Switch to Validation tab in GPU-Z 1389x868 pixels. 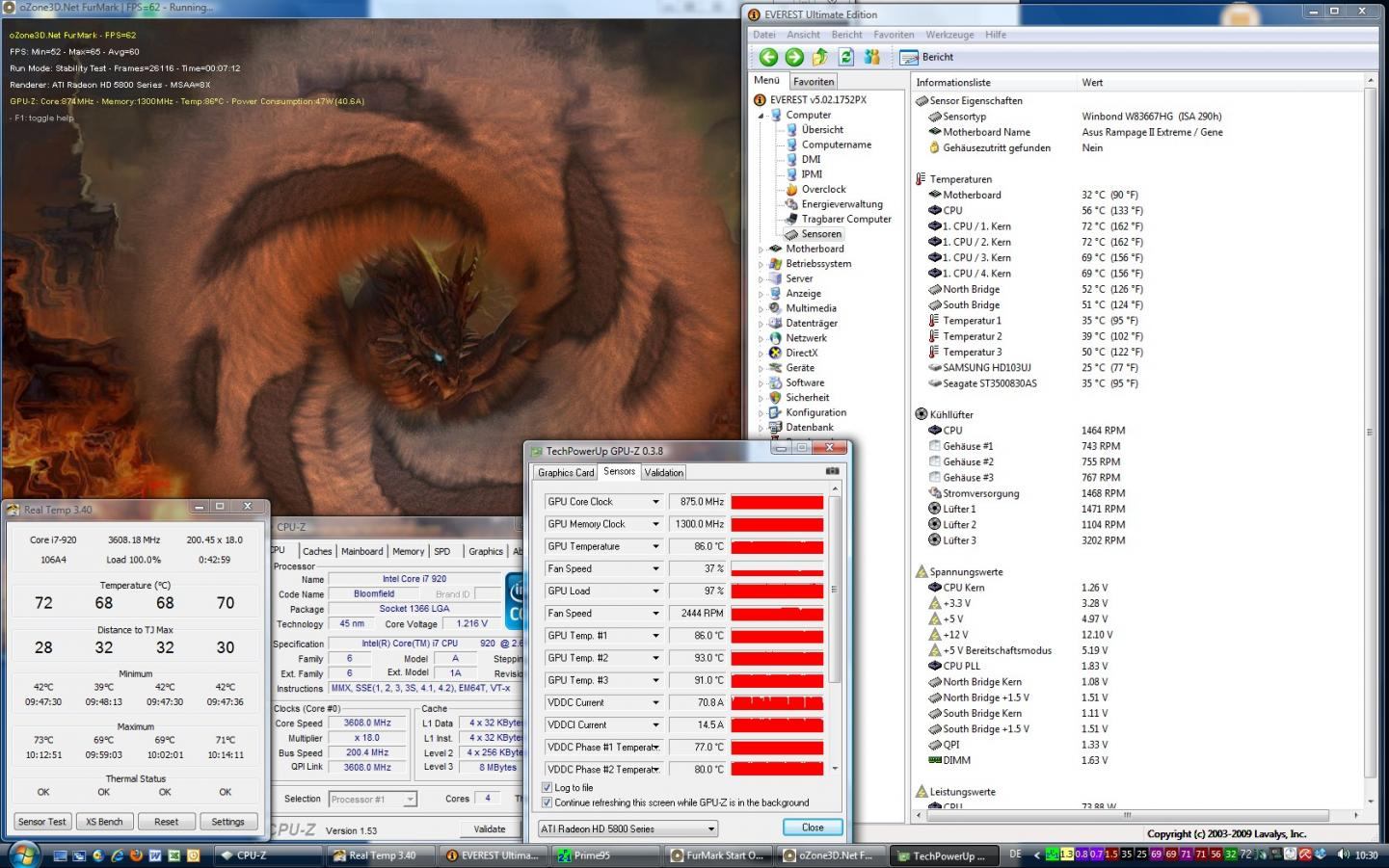click(x=663, y=472)
